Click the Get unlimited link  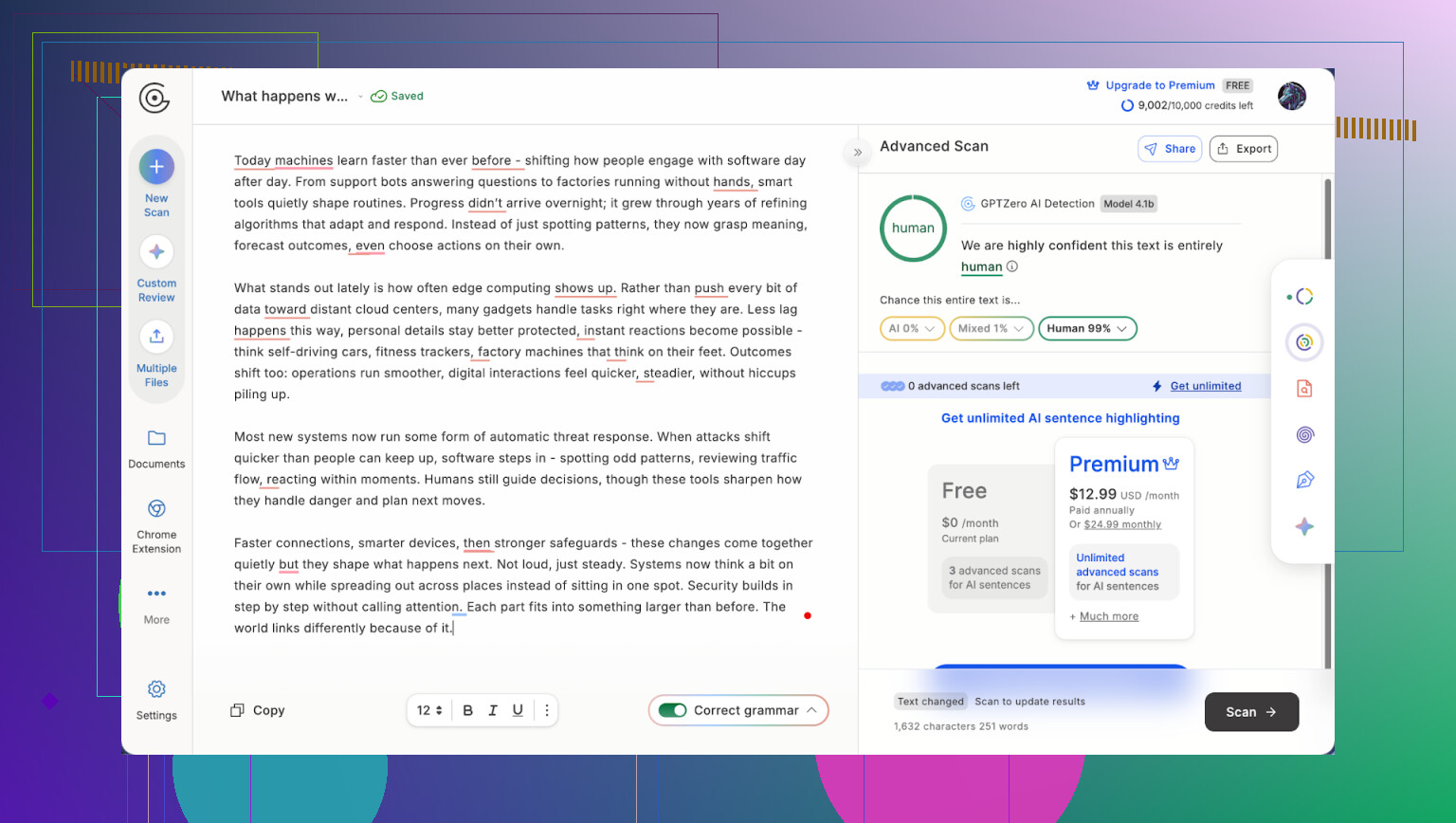tap(1205, 386)
